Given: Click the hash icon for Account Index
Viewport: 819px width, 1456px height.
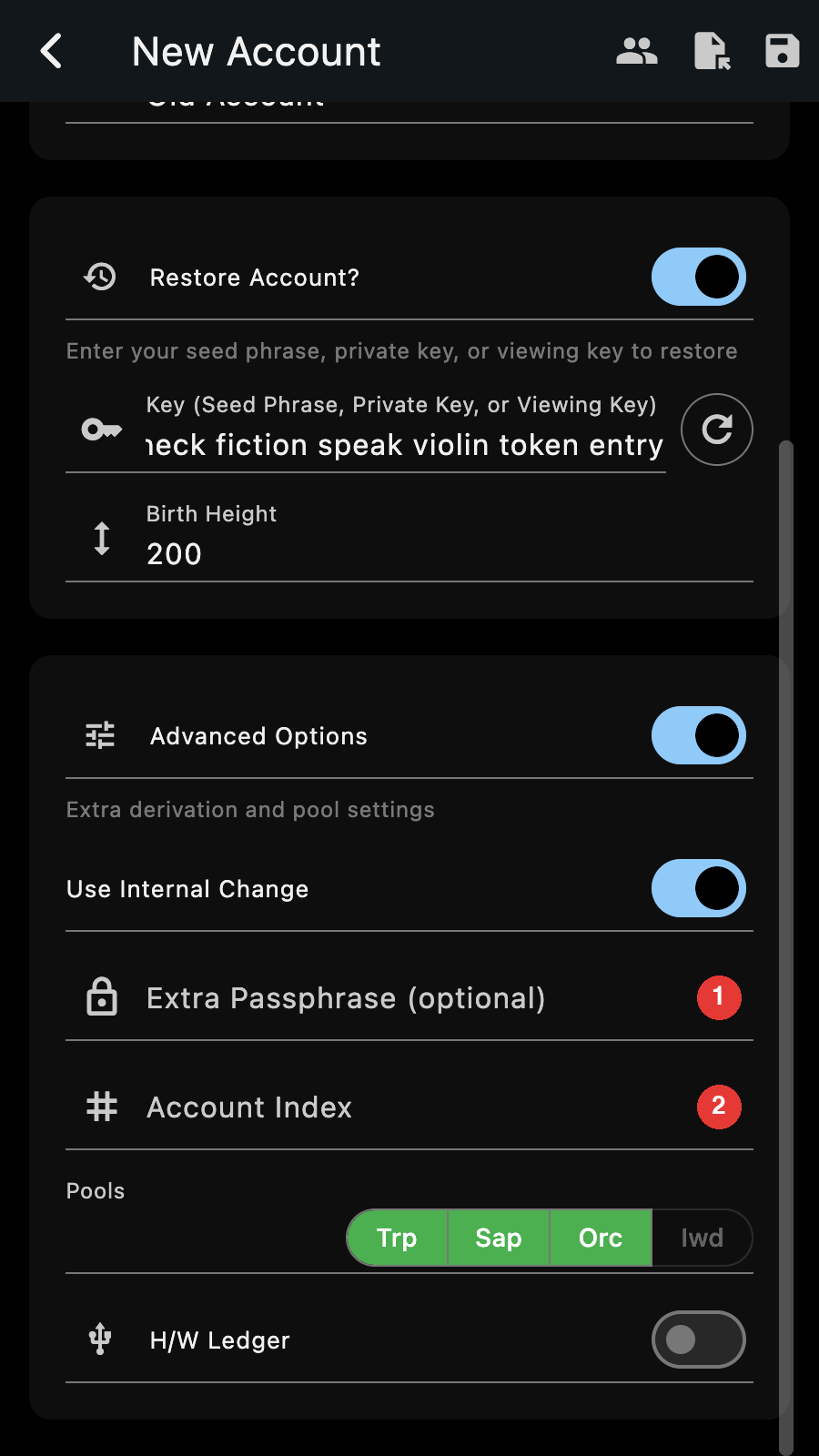Looking at the screenshot, I should pos(102,1107).
